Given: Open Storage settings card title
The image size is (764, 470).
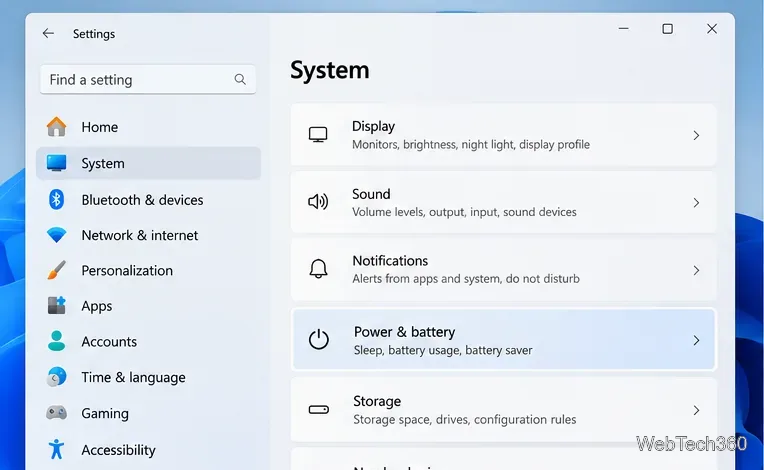Looking at the screenshot, I should pos(377,401).
